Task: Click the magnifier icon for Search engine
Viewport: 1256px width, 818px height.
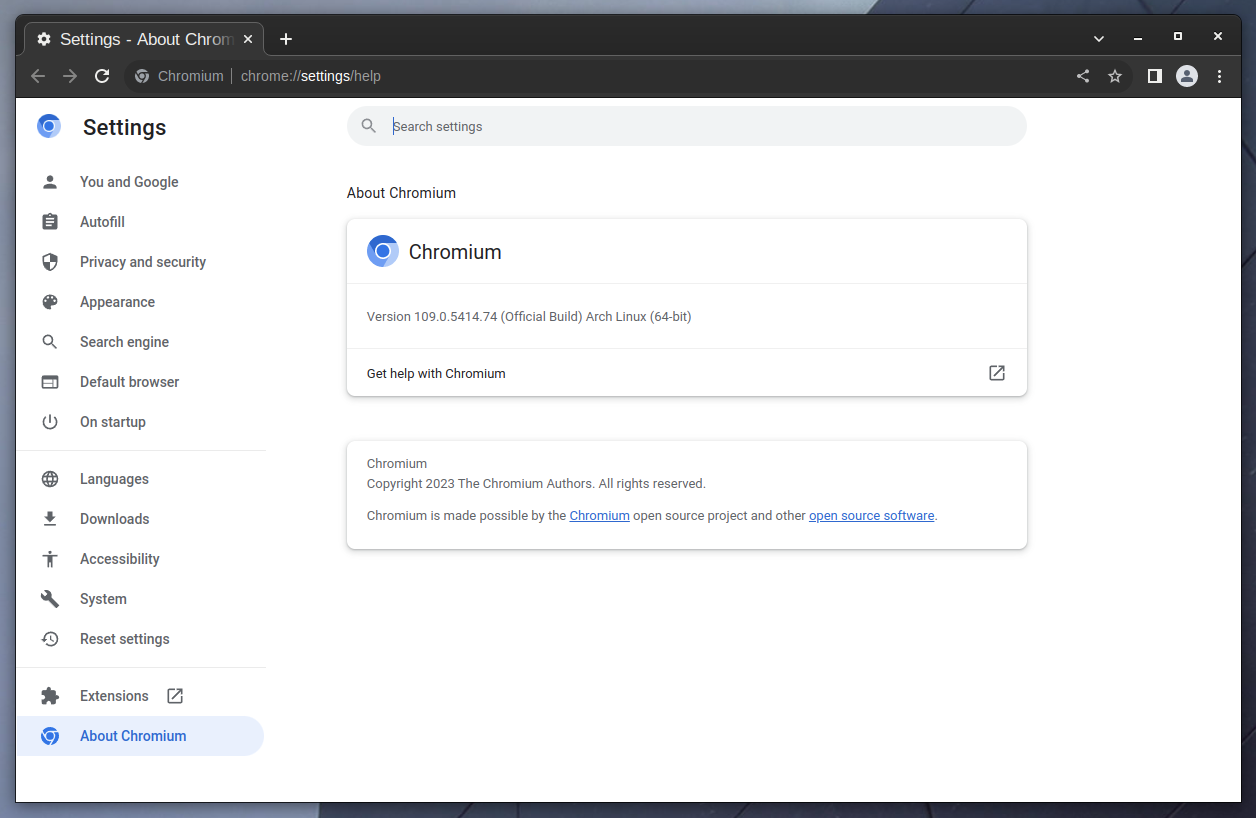Action: 50,342
